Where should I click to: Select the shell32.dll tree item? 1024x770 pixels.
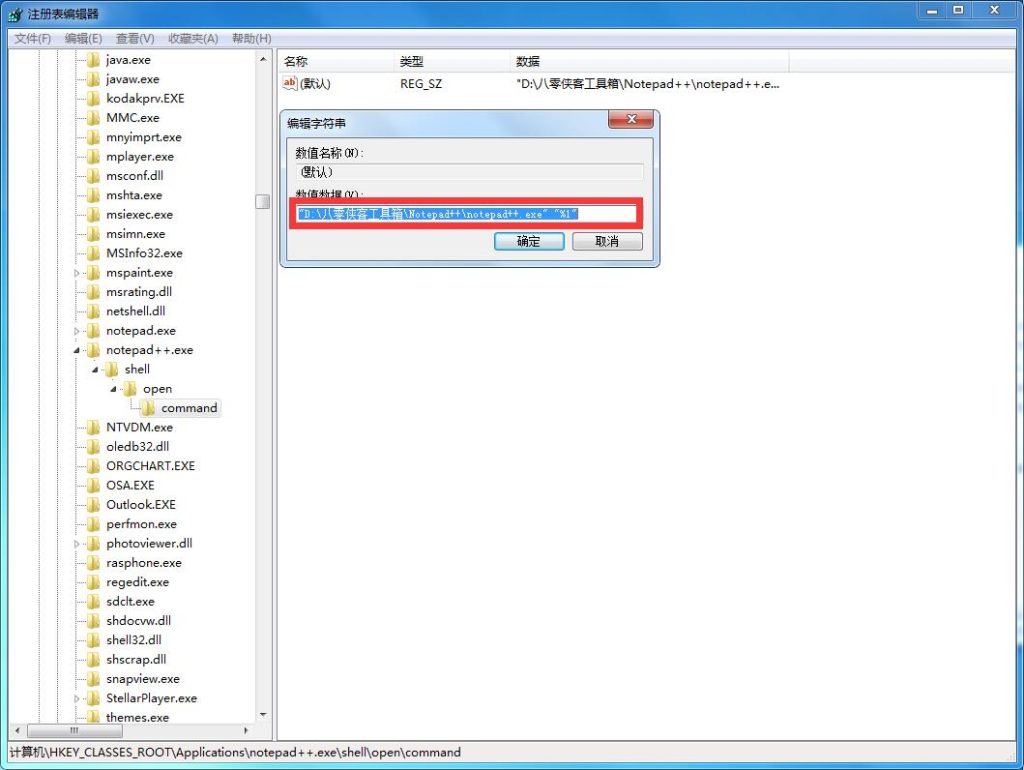pos(134,640)
